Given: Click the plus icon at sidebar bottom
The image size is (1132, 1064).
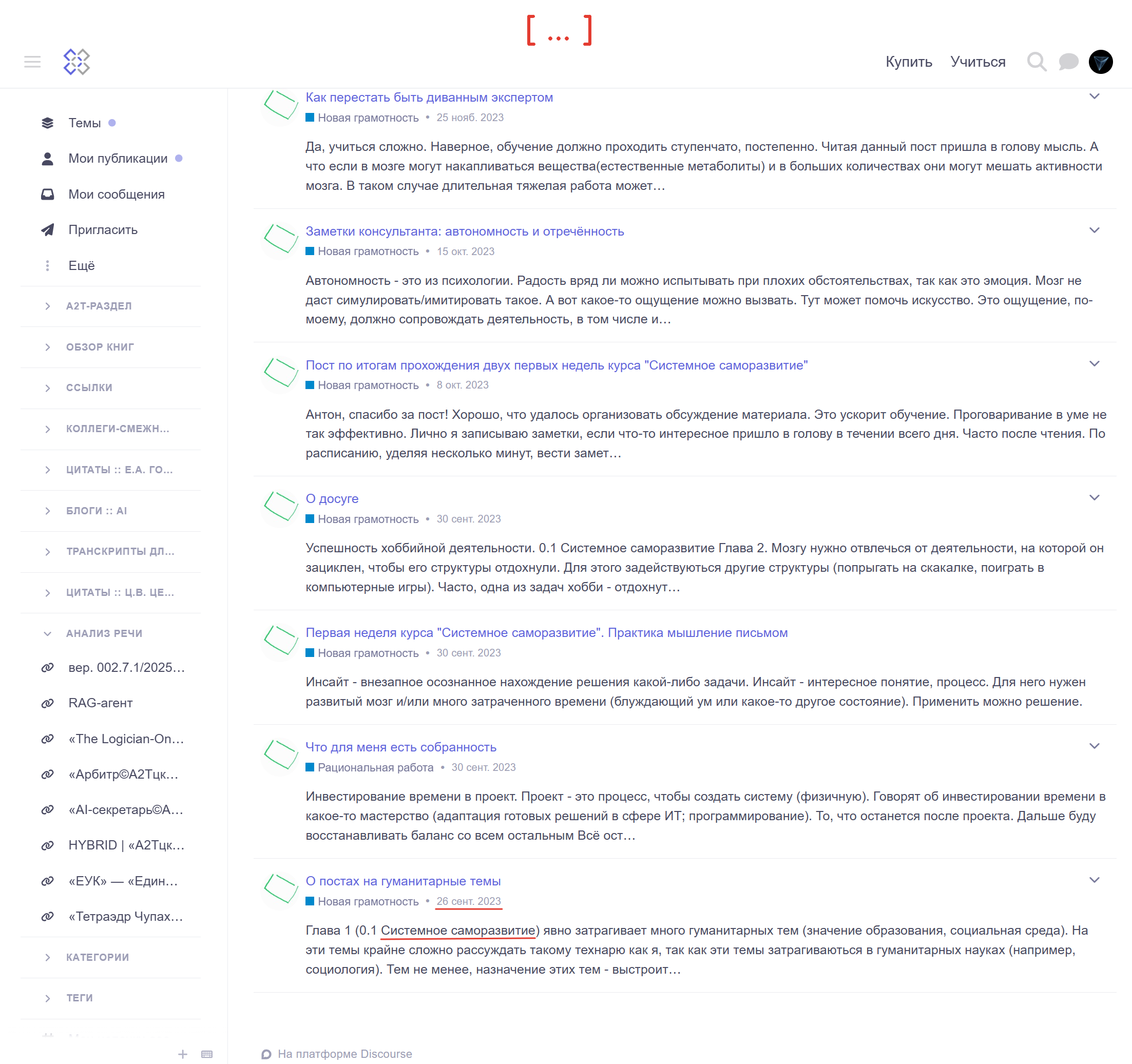Looking at the screenshot, I should [x=183, y=1054].
